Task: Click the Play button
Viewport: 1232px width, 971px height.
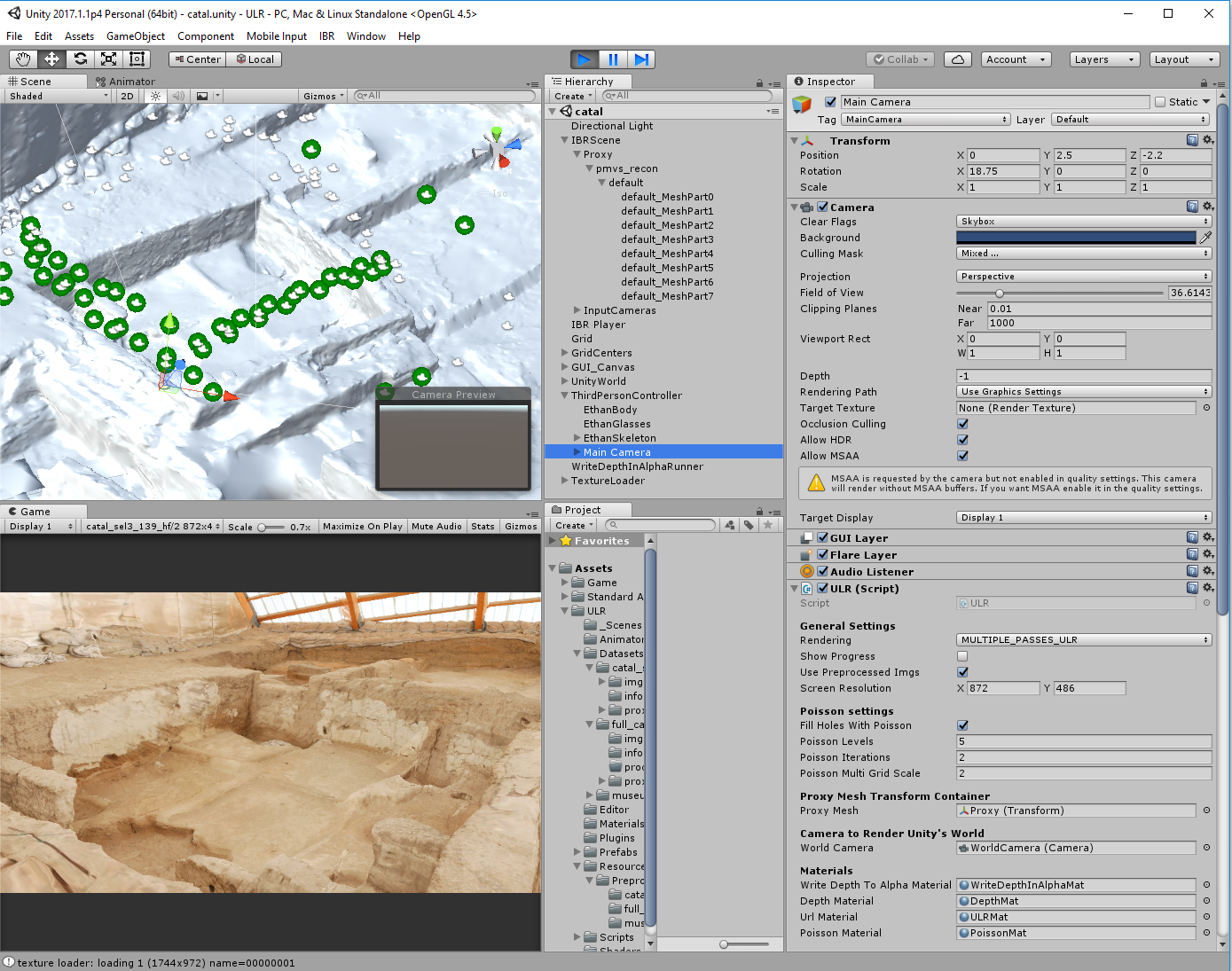Action: click(584, 59)
